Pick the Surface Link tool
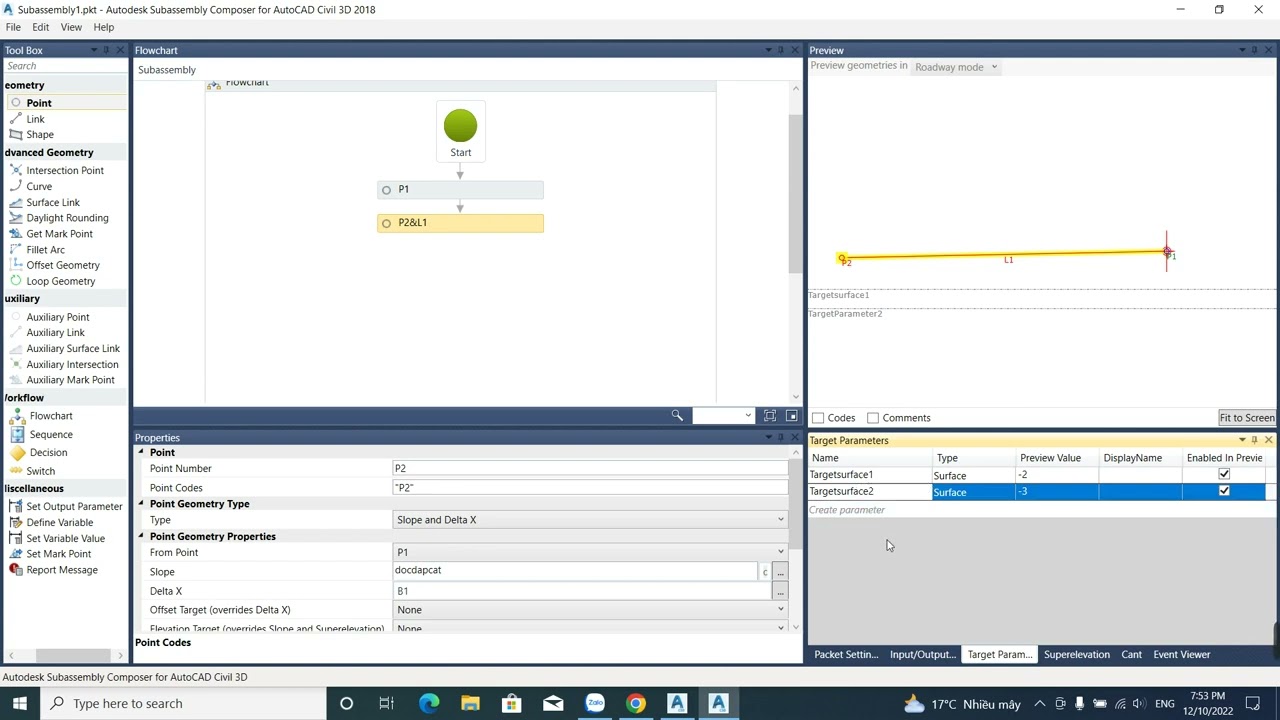Screen dimensions: 1280x720 click(53, 202)
